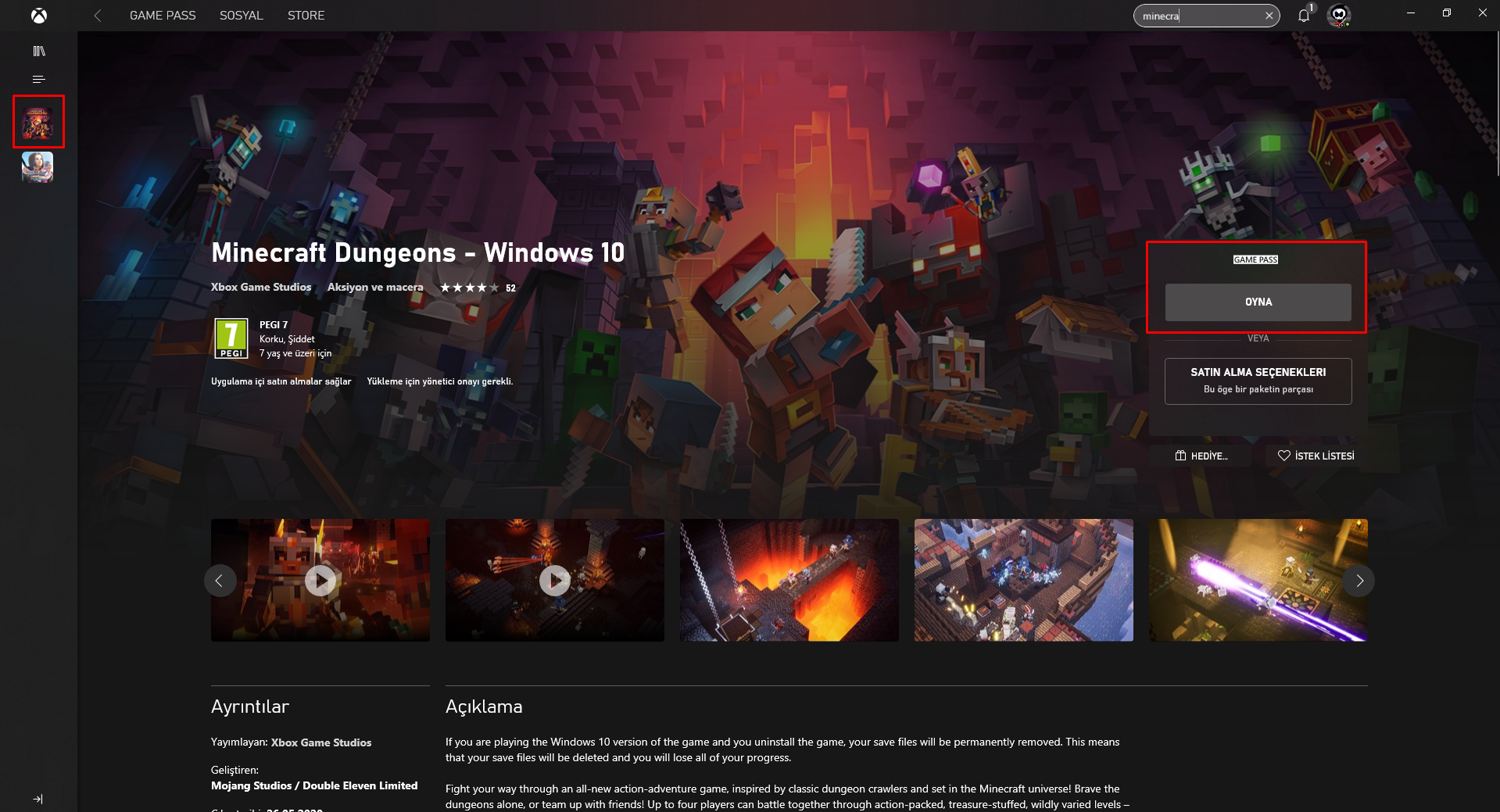The width and height of the screenshot is (1500, 812).
Task: Open the lava pit screenshot thumbnail
Action: click(x=789, y=580)
